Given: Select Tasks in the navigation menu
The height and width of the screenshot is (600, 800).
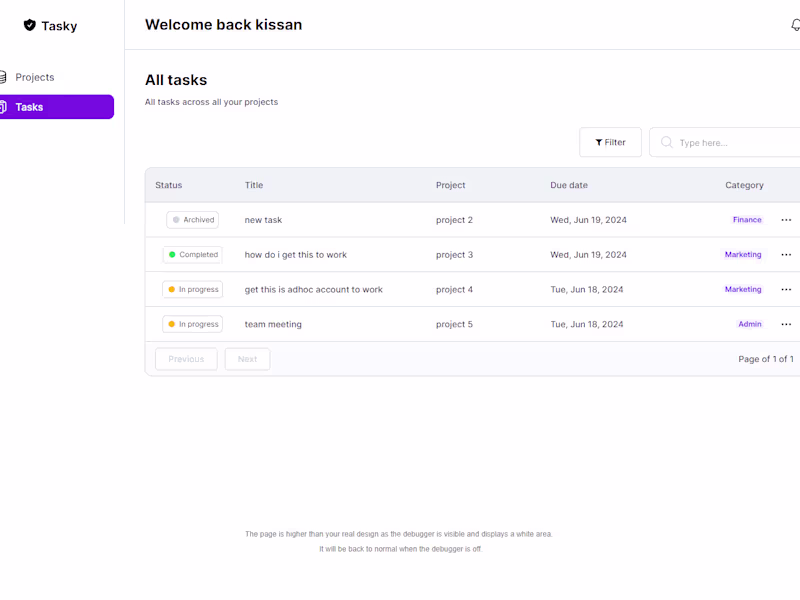Looking at the screenshot, I should tap(29, 106).
